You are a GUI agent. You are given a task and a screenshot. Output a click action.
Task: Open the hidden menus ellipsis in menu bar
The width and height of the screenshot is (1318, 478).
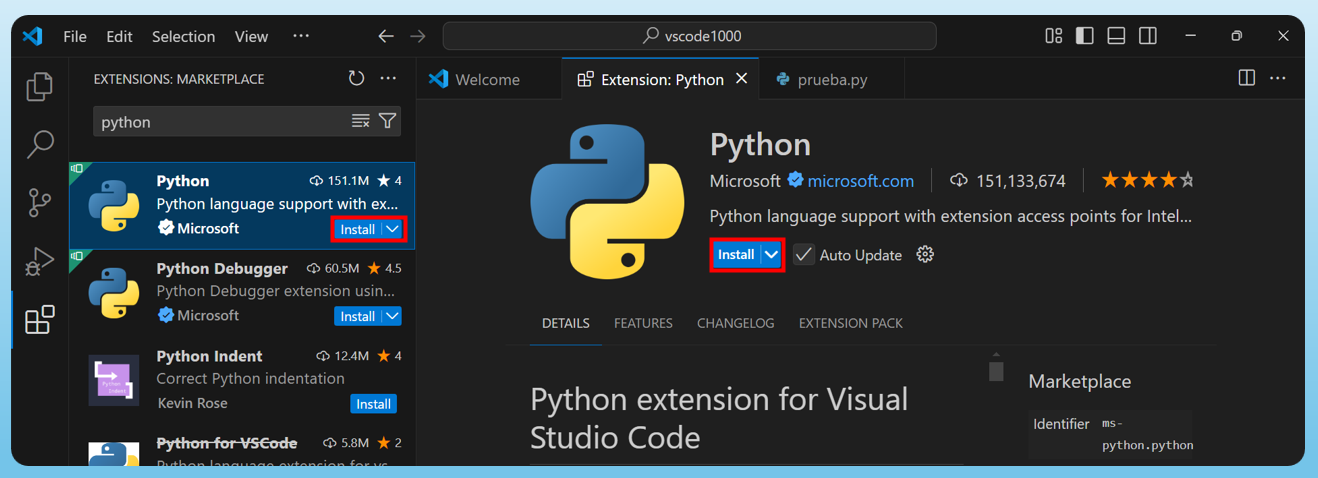(x=301, y=36)
